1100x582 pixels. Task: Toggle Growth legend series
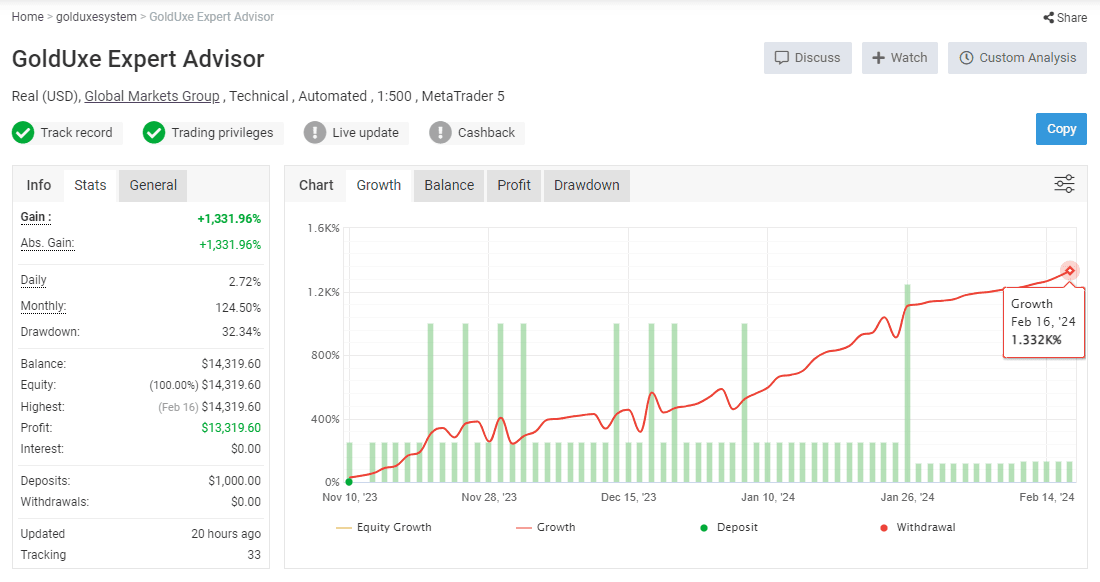tap(545, 527)
